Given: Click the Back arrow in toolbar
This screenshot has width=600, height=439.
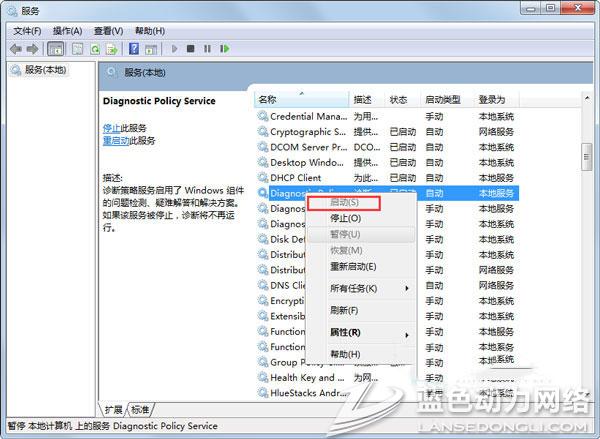Looking at the screenshot, I should 15,48.
